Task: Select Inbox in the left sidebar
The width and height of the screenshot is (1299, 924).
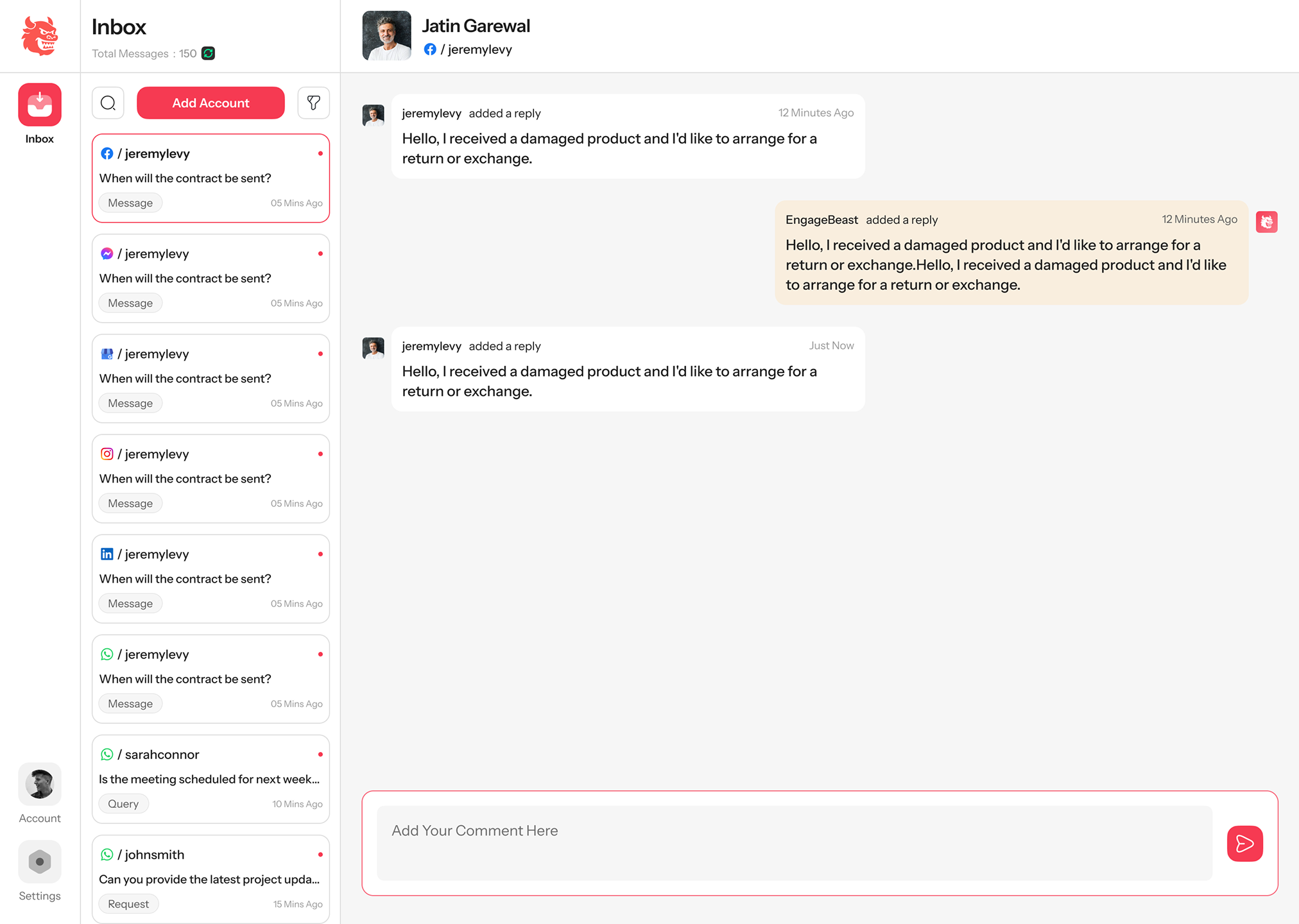Action: point(39,104)
